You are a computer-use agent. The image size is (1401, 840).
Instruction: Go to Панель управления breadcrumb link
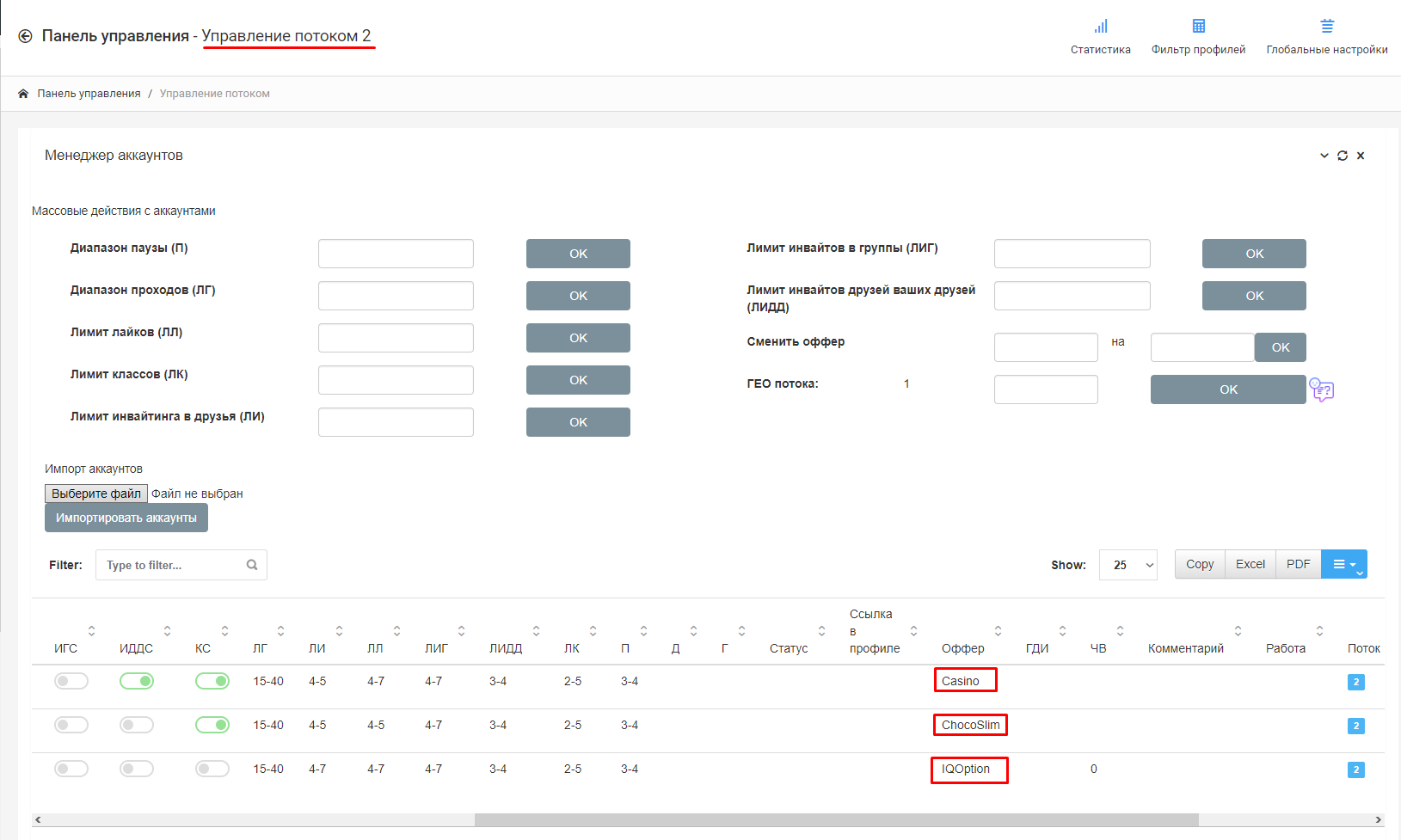[x=89, y=94]
